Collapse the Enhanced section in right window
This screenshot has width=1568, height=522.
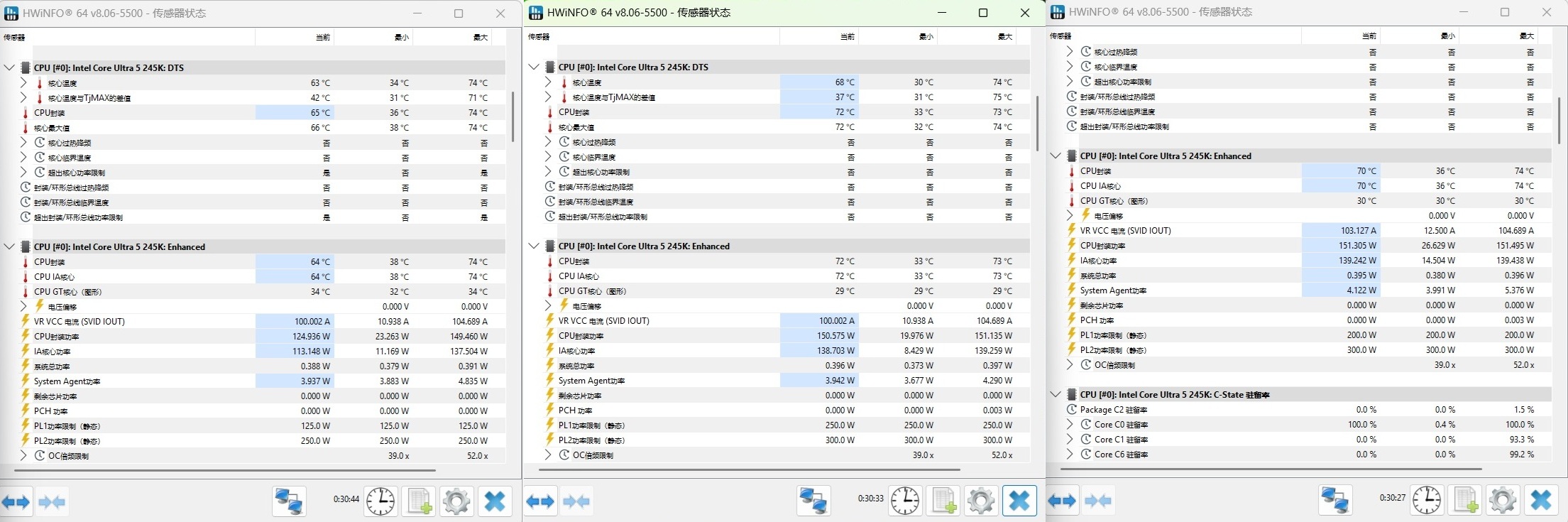(x=1056, y=156)
